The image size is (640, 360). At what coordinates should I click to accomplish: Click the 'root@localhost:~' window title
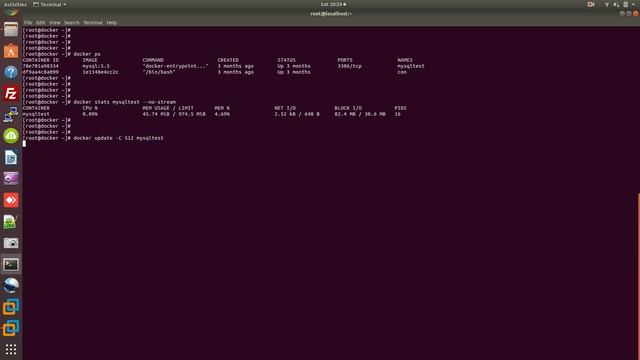pyautogui.click(x=331, y=13)
